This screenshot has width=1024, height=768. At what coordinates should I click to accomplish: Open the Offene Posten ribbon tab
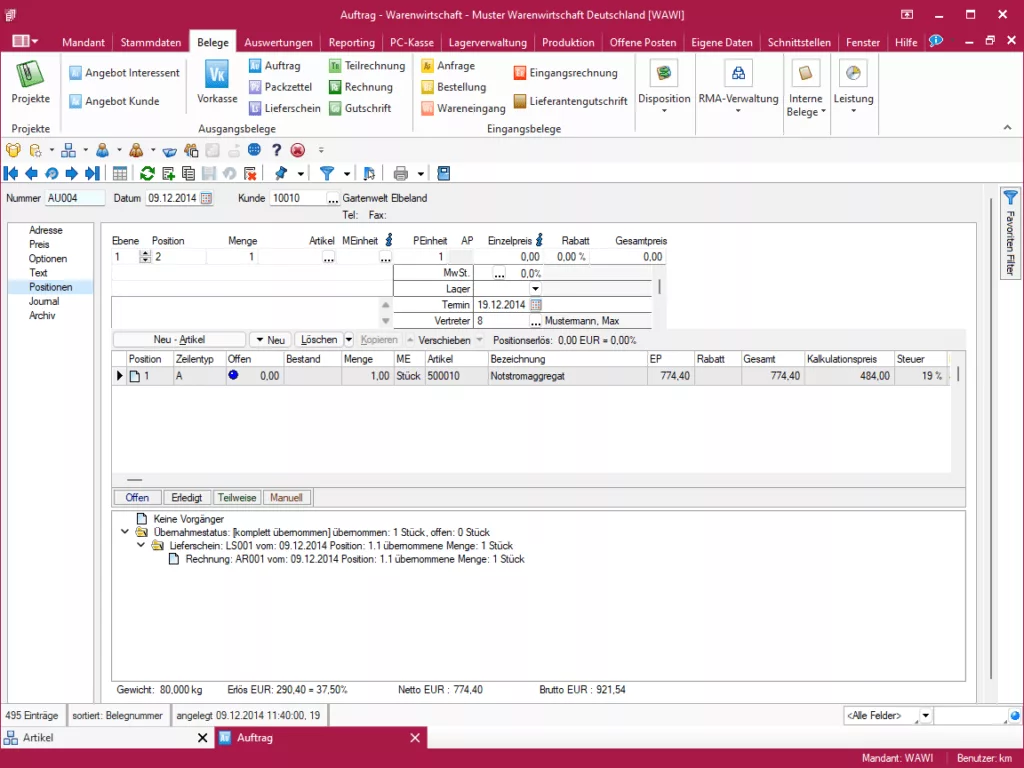tap(643, 42)
